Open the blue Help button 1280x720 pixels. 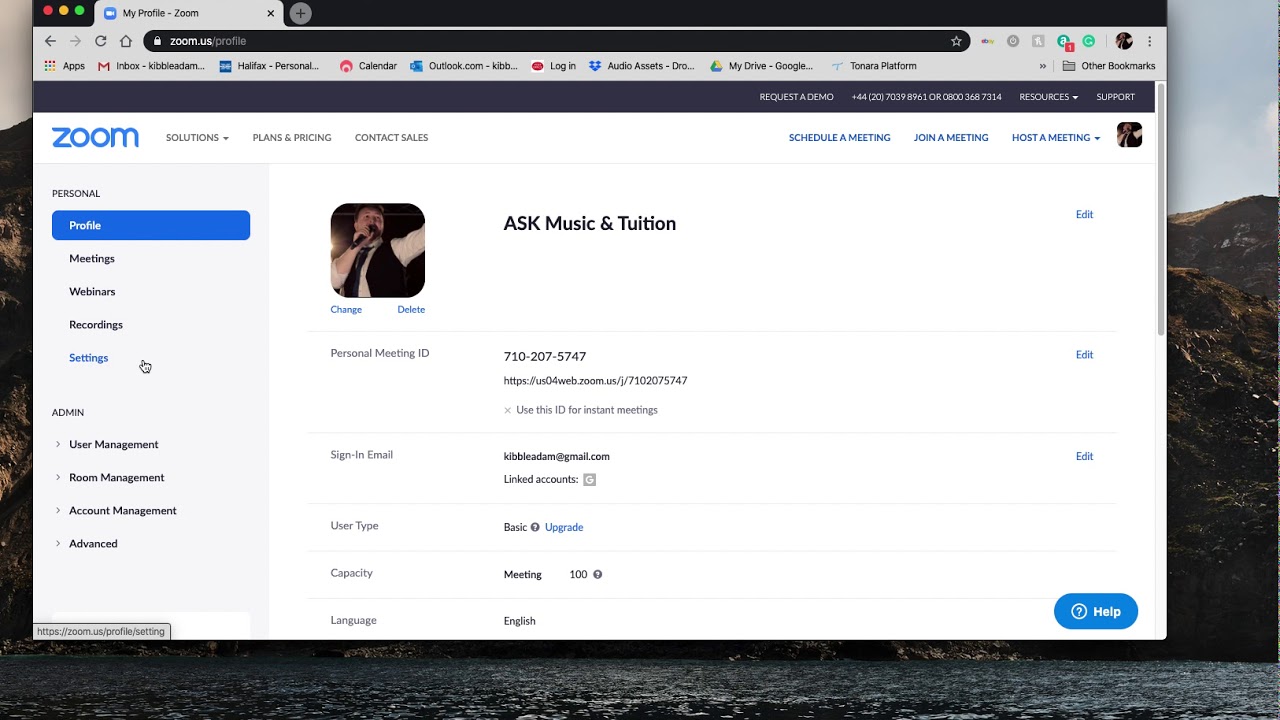(1096, 612)
